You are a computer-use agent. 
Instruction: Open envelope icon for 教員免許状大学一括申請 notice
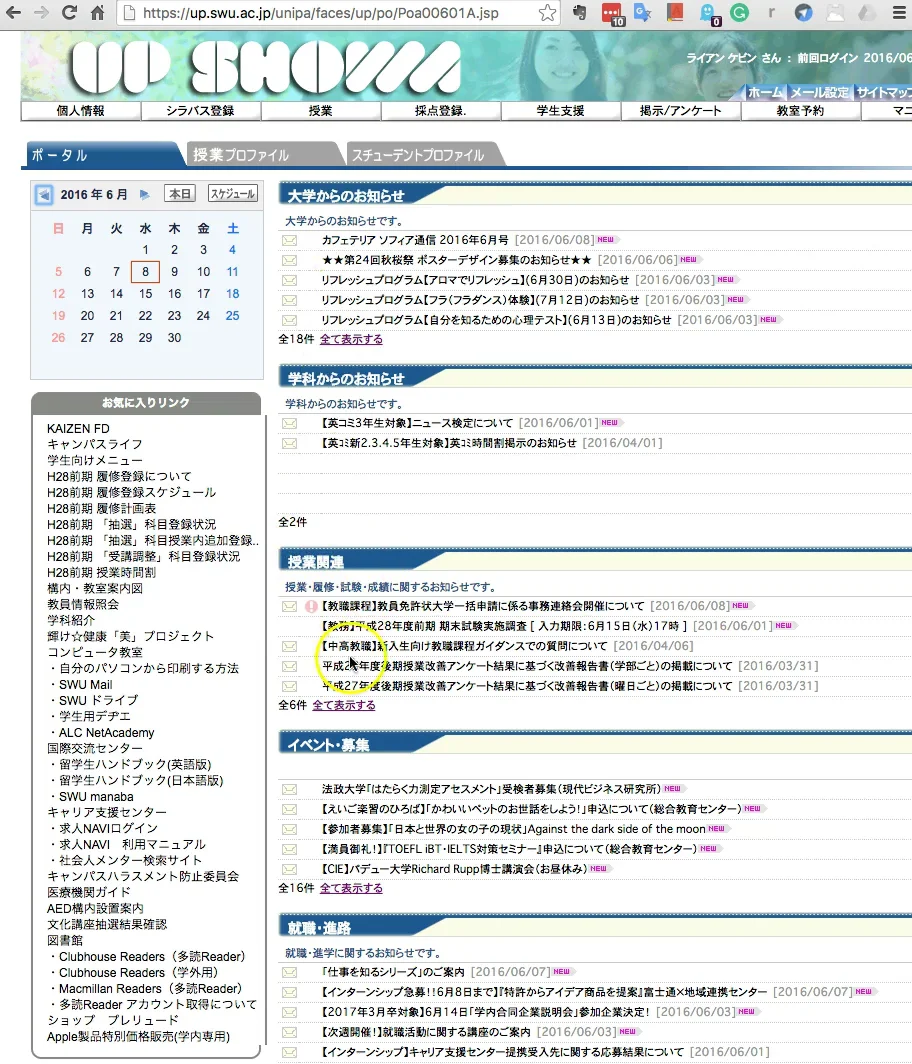pyautogui.click(x=290, y=606)
